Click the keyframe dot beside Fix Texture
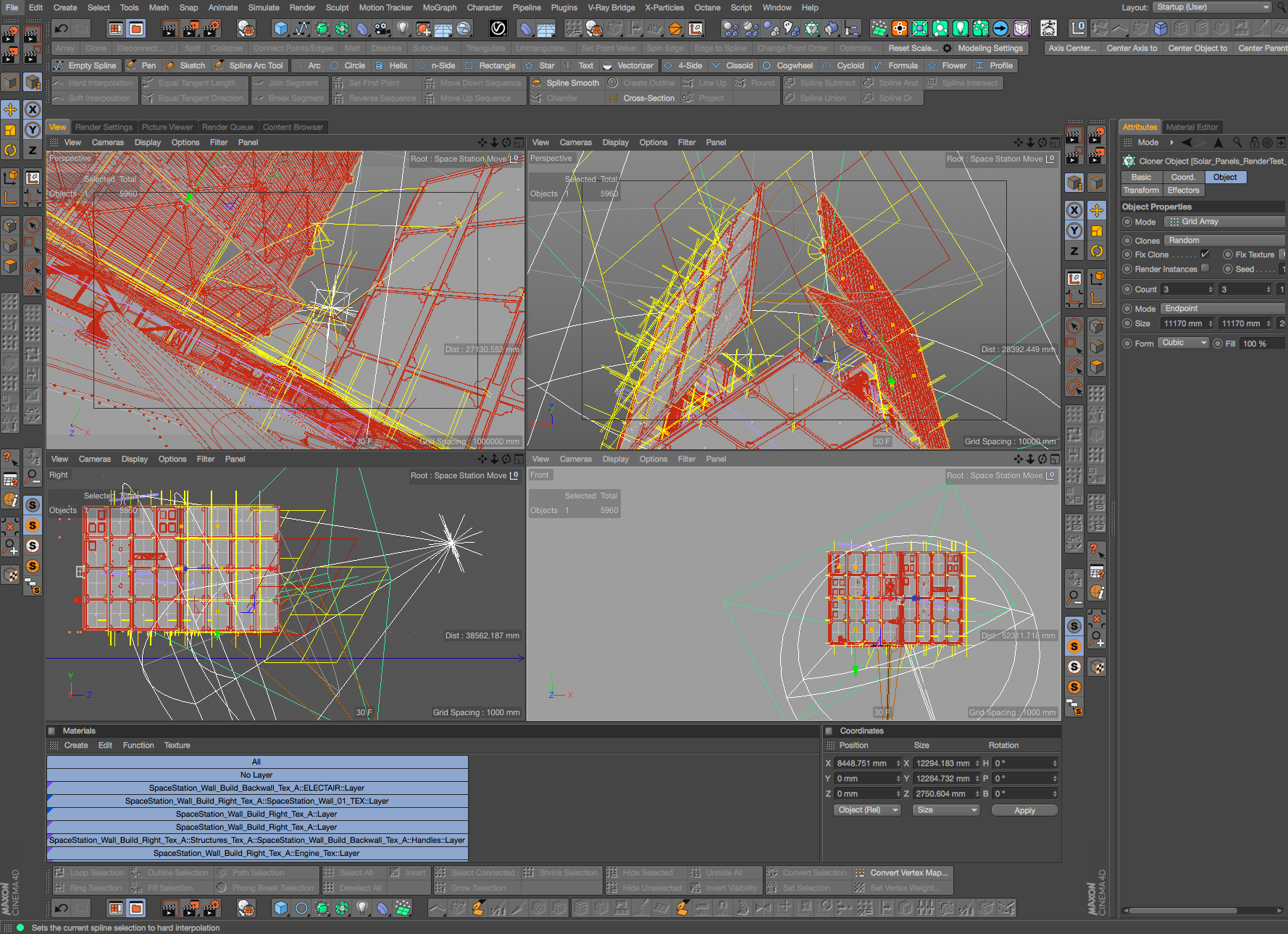The image size is (1288, 934). 1228,254
